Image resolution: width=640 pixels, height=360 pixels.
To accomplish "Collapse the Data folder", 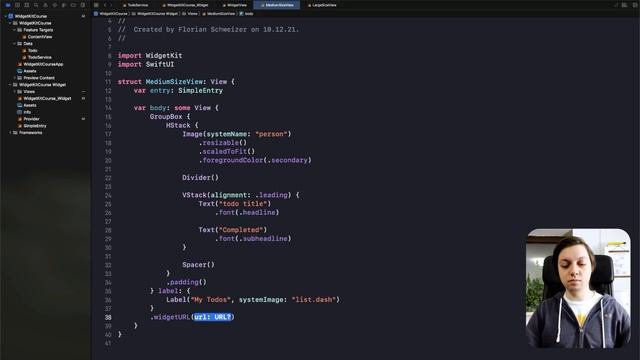I will [x=15, y=44].
